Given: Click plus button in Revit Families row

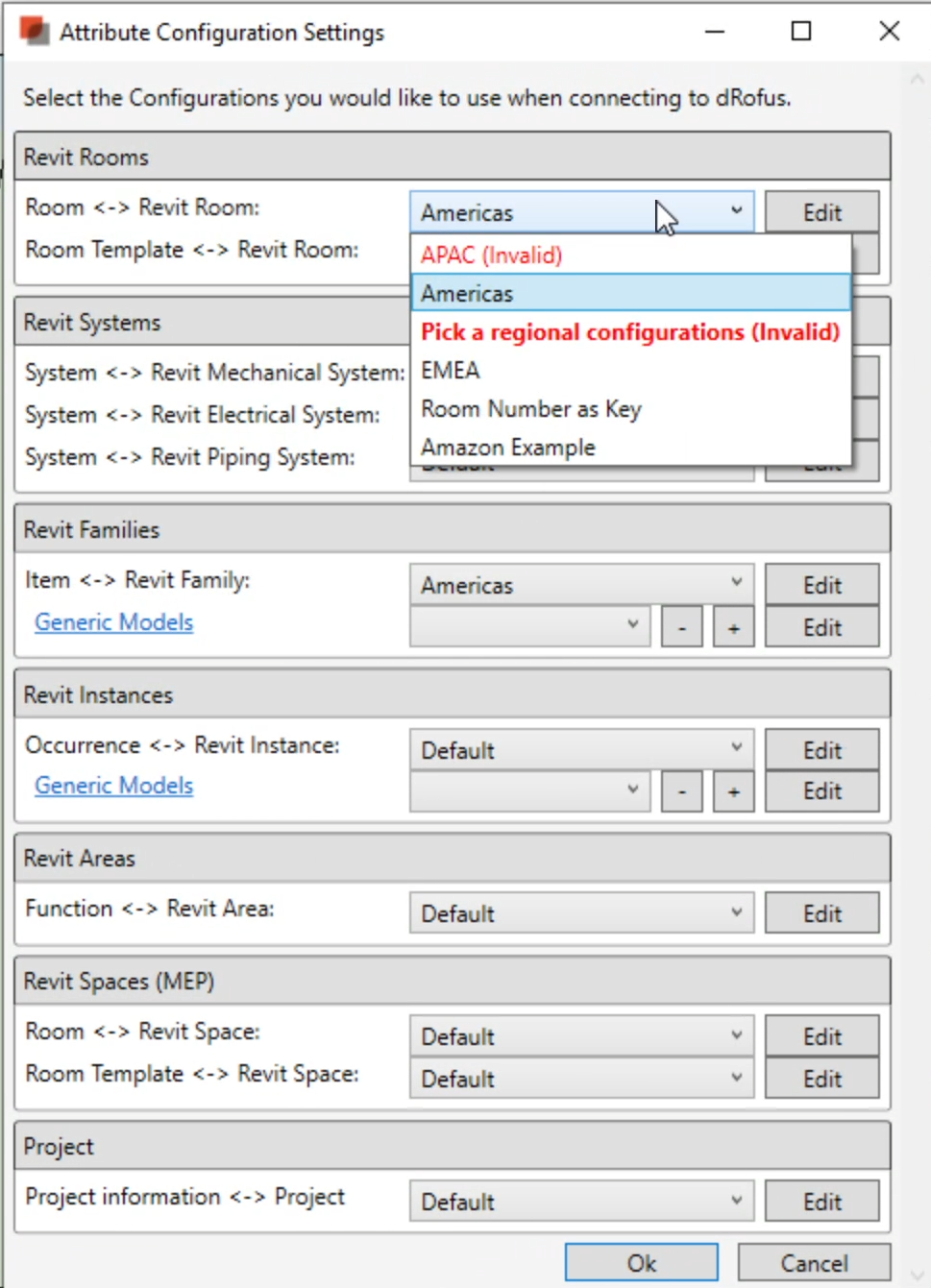Looking at the screenshot, I should (733, 628).
